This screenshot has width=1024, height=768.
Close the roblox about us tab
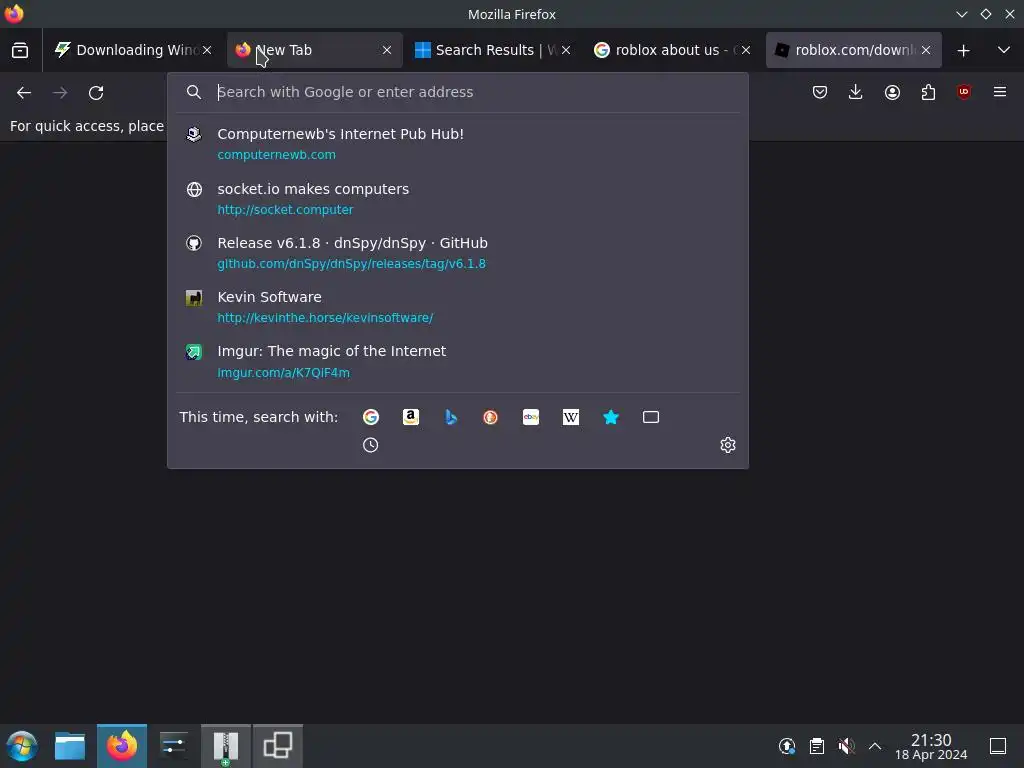point(746,50)
